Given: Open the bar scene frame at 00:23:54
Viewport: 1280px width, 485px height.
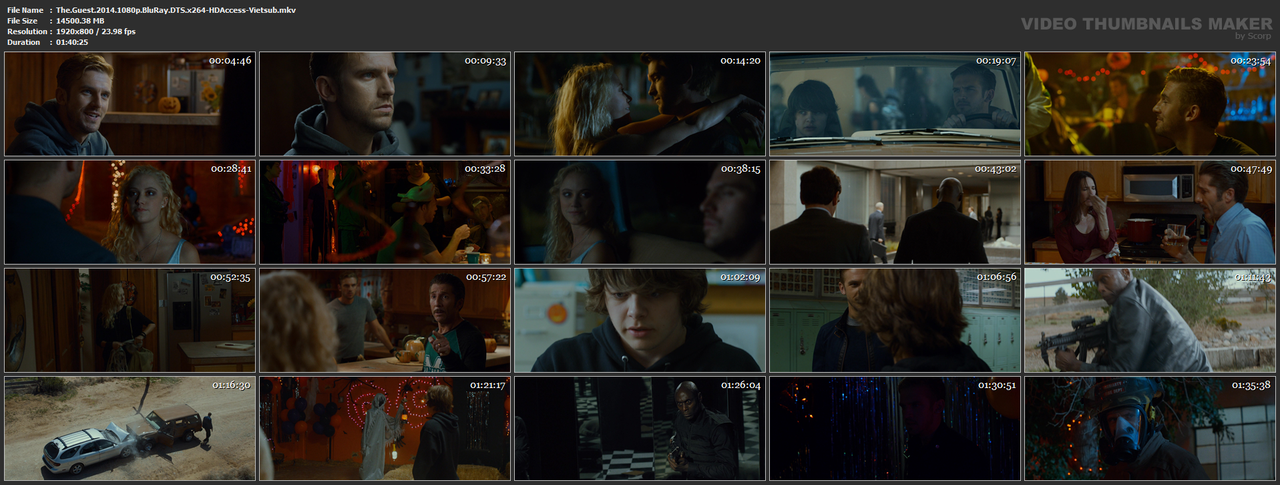Looking at the screenshot, I should tap(1150, 104).
